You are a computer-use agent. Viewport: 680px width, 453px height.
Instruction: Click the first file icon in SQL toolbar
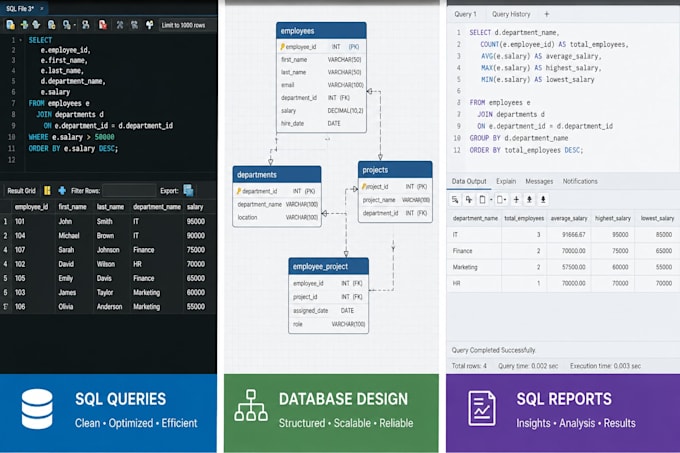click(x=11, y=25)
